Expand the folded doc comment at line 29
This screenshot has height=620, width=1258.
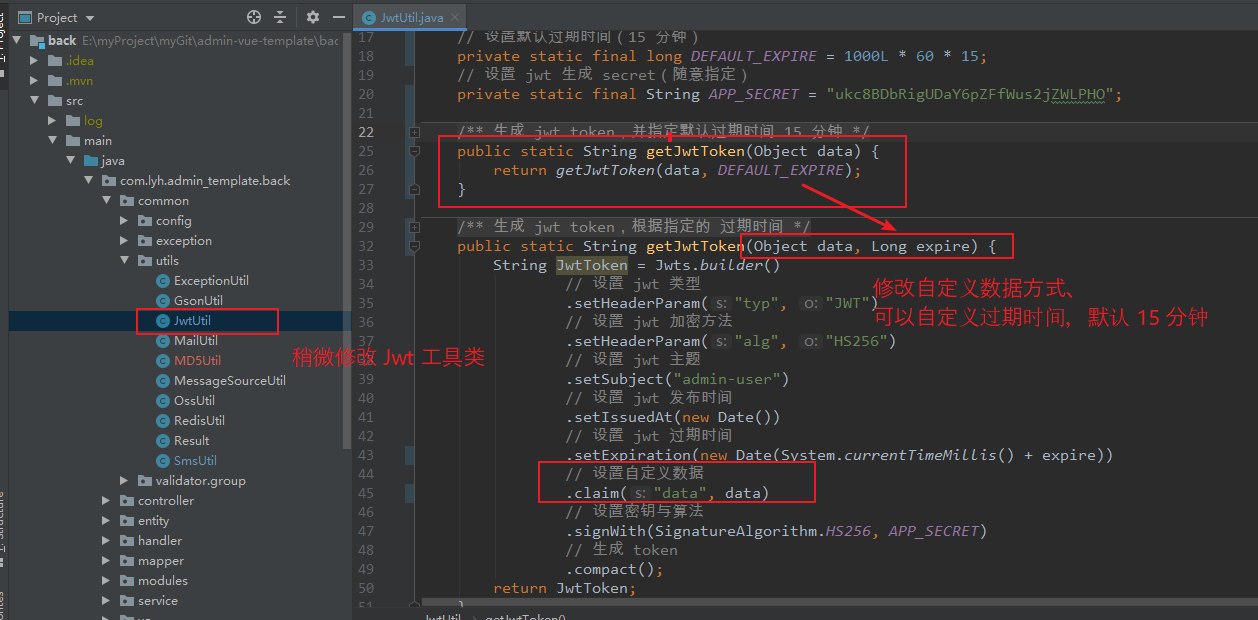coord(414,227)
